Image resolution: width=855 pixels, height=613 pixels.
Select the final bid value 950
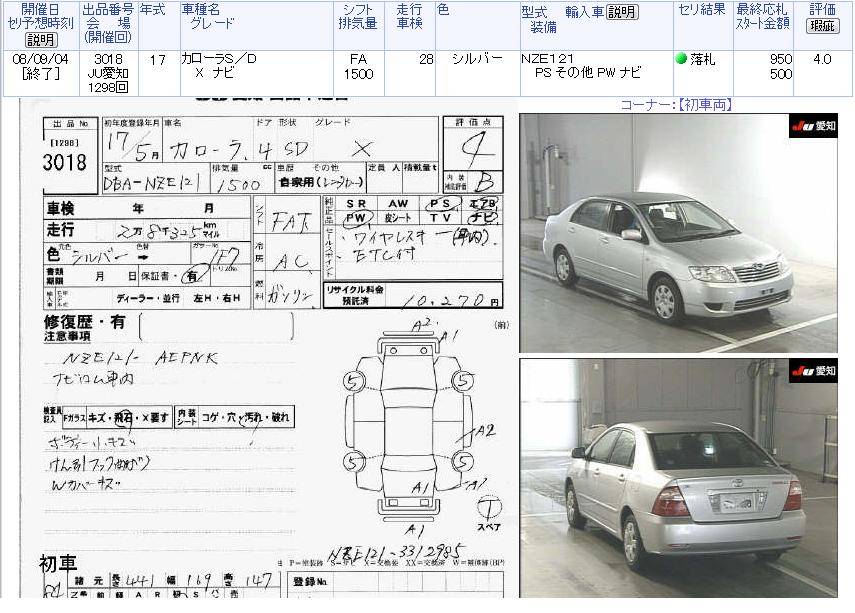781,59
